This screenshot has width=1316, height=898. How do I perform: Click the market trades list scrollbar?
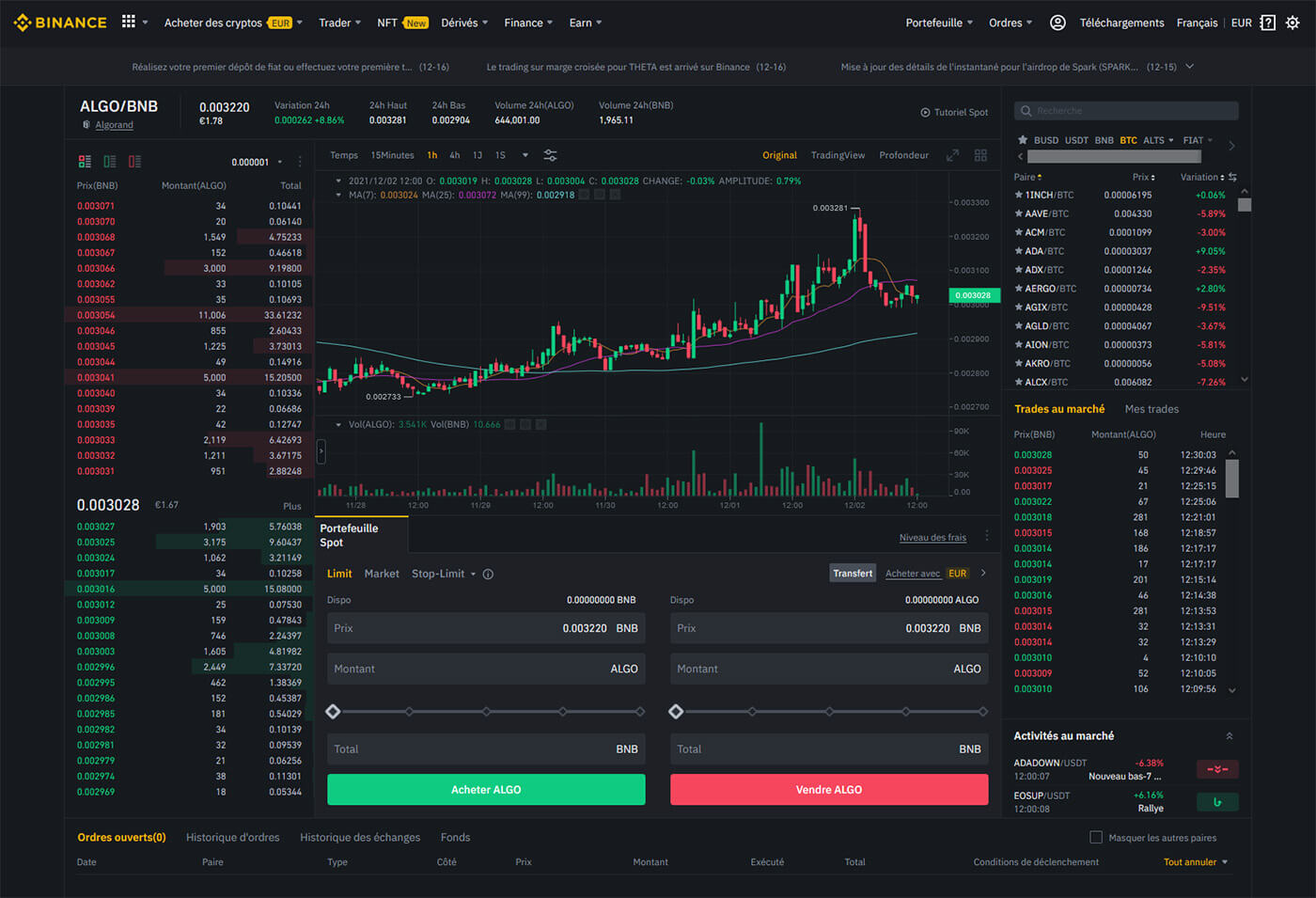(1232, 478)
